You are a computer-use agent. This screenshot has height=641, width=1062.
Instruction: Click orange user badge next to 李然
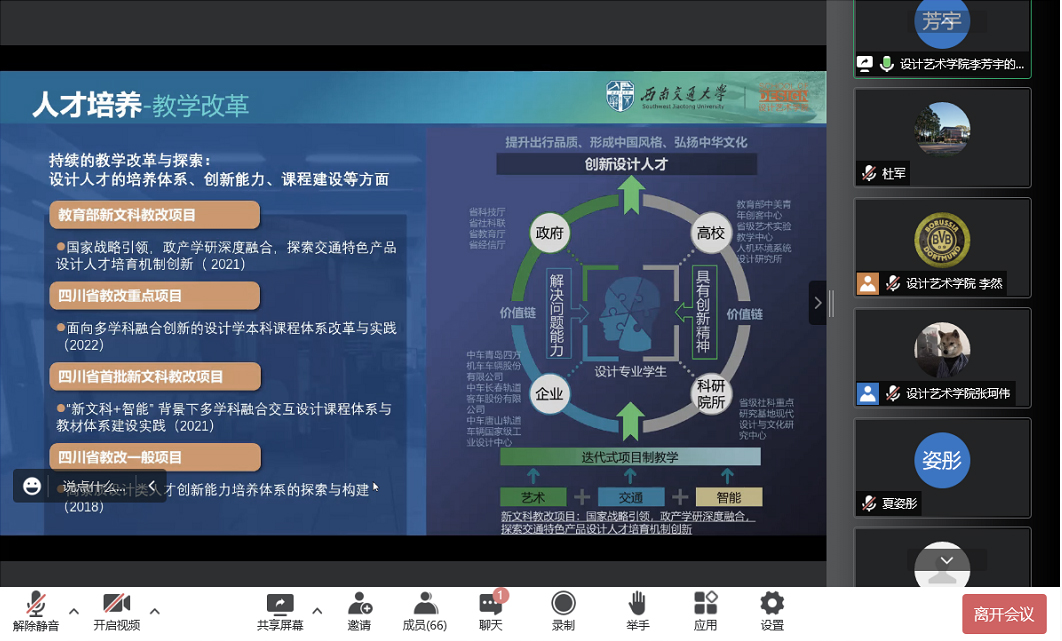[x=868, y=283]
